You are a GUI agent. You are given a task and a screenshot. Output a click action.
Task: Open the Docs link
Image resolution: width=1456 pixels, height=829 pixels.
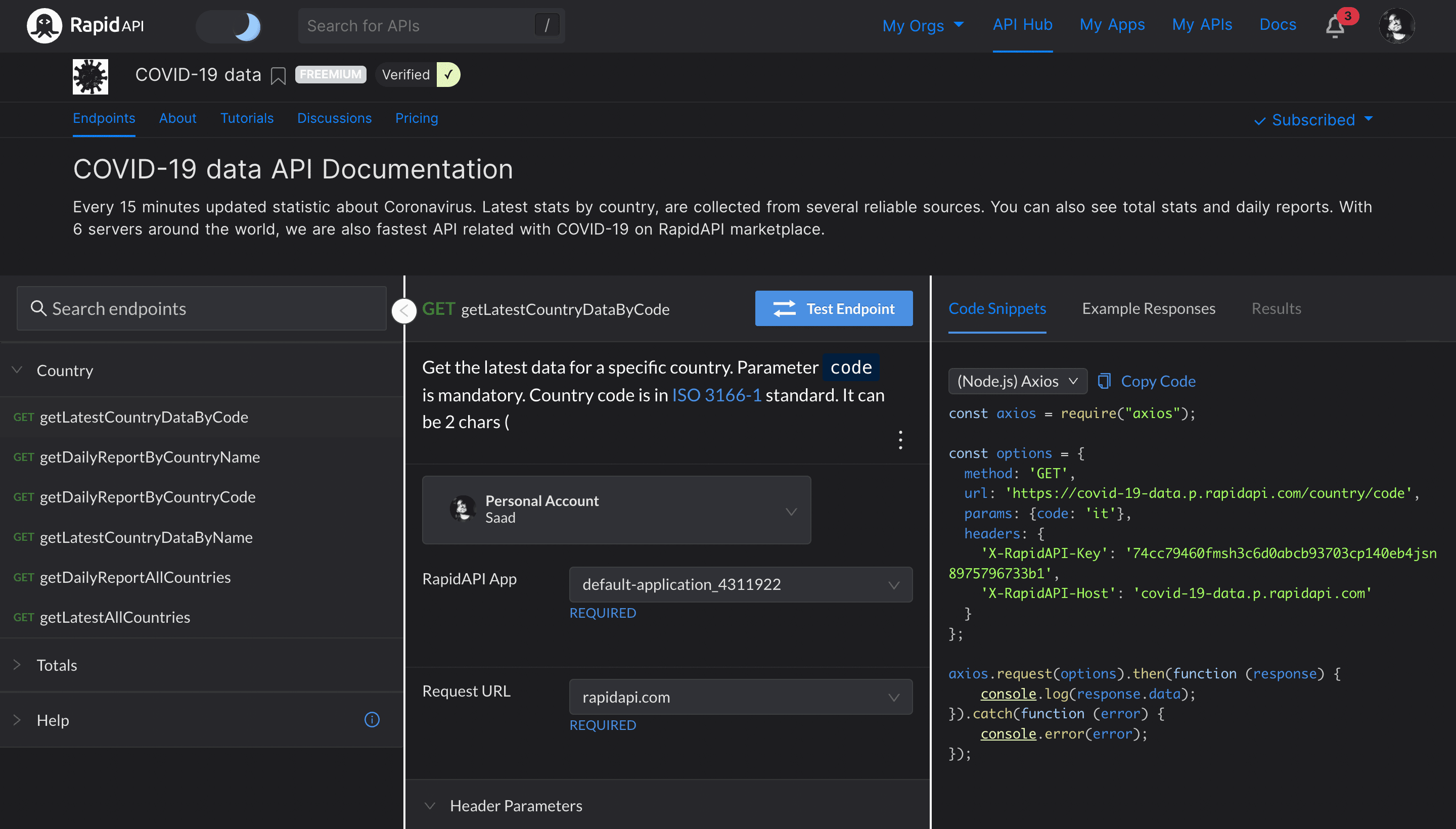click(1277, 24)
